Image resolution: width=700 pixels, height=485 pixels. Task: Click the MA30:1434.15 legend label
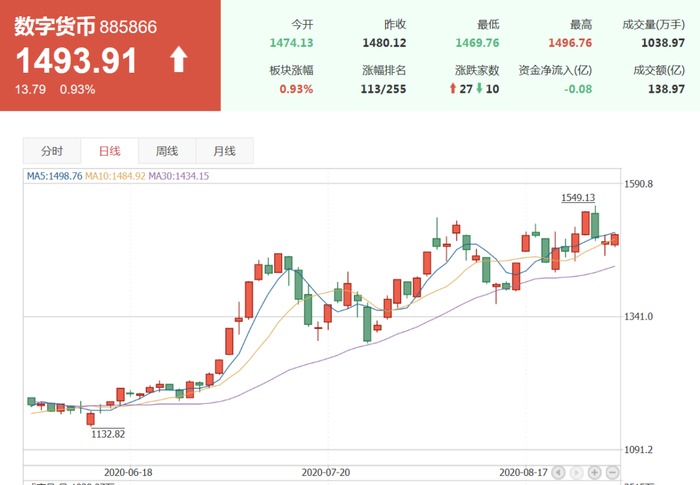coord(179,176)
